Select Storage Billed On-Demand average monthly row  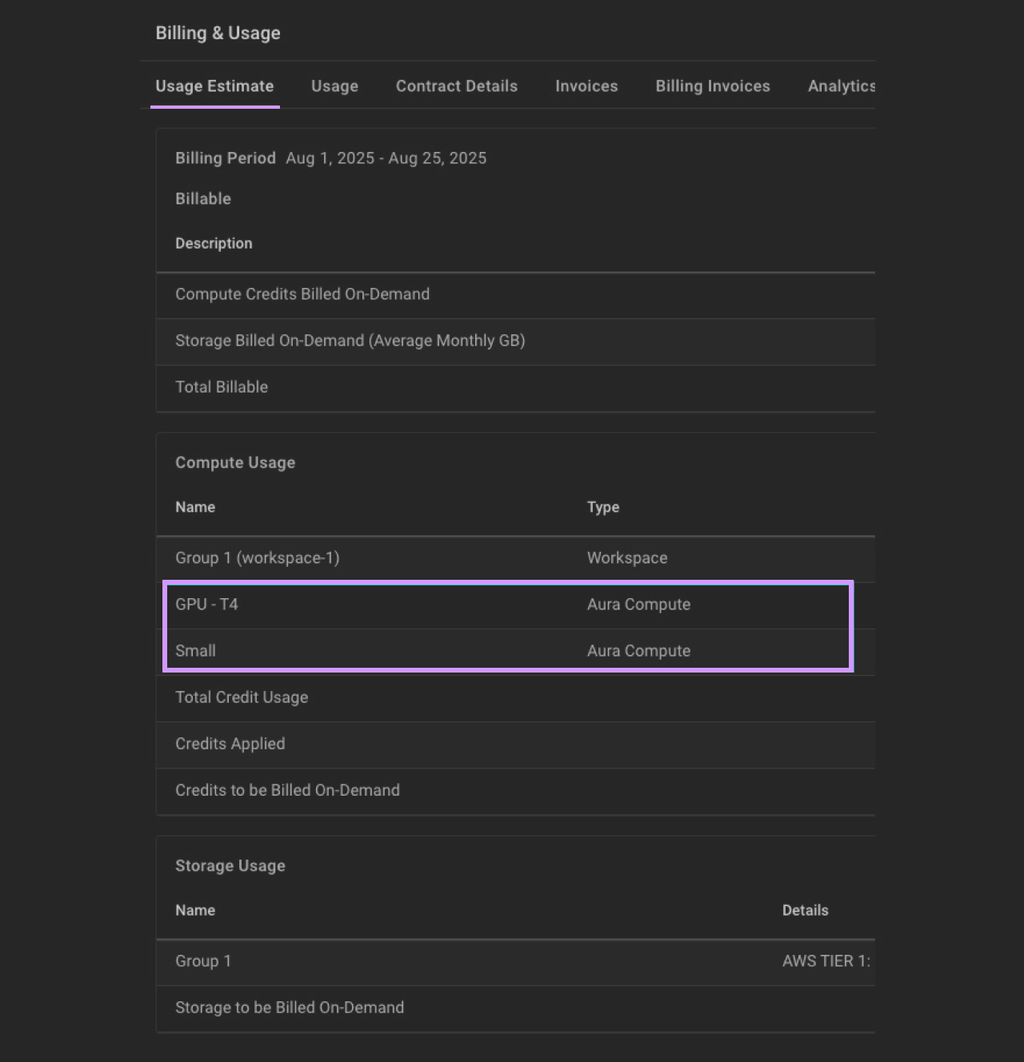click(x=350, y=340)
